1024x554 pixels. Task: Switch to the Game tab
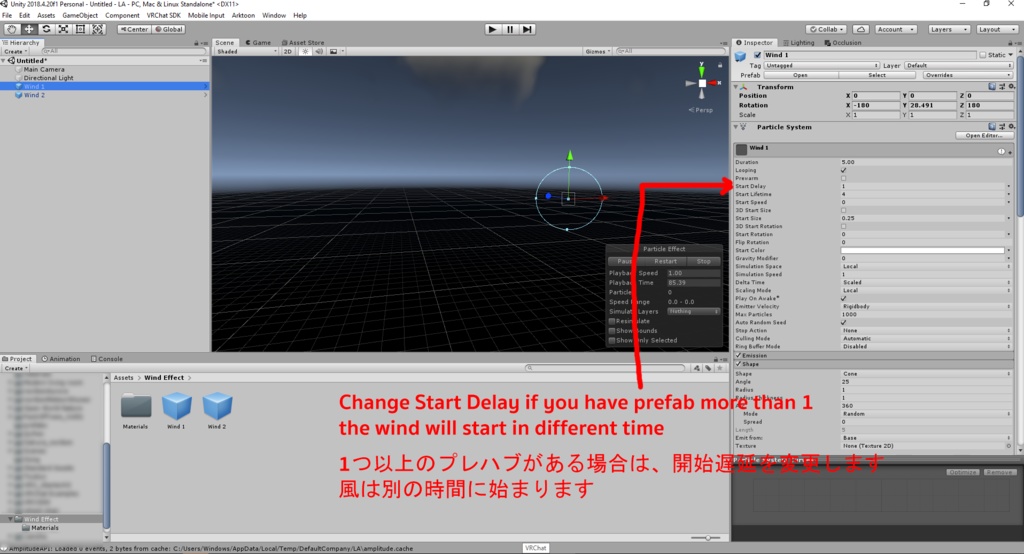coord(258,42)
